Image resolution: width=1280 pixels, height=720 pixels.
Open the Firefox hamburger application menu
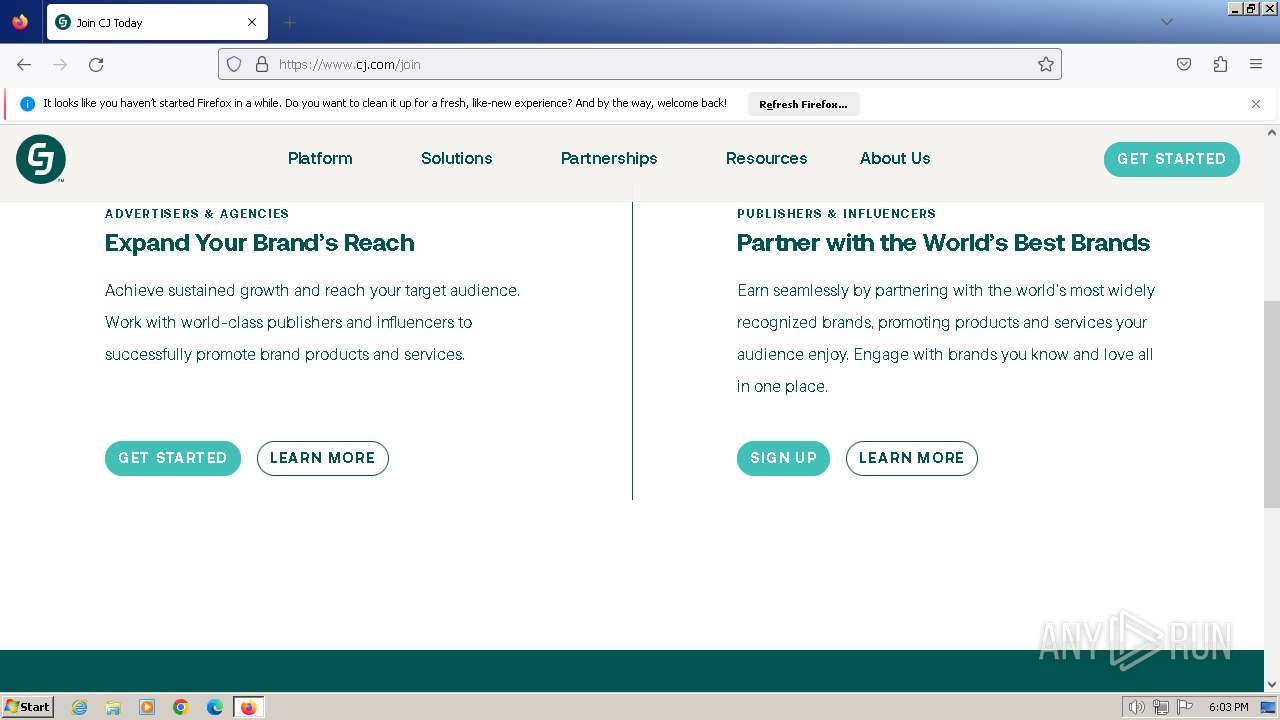[x=1256, y=64]
